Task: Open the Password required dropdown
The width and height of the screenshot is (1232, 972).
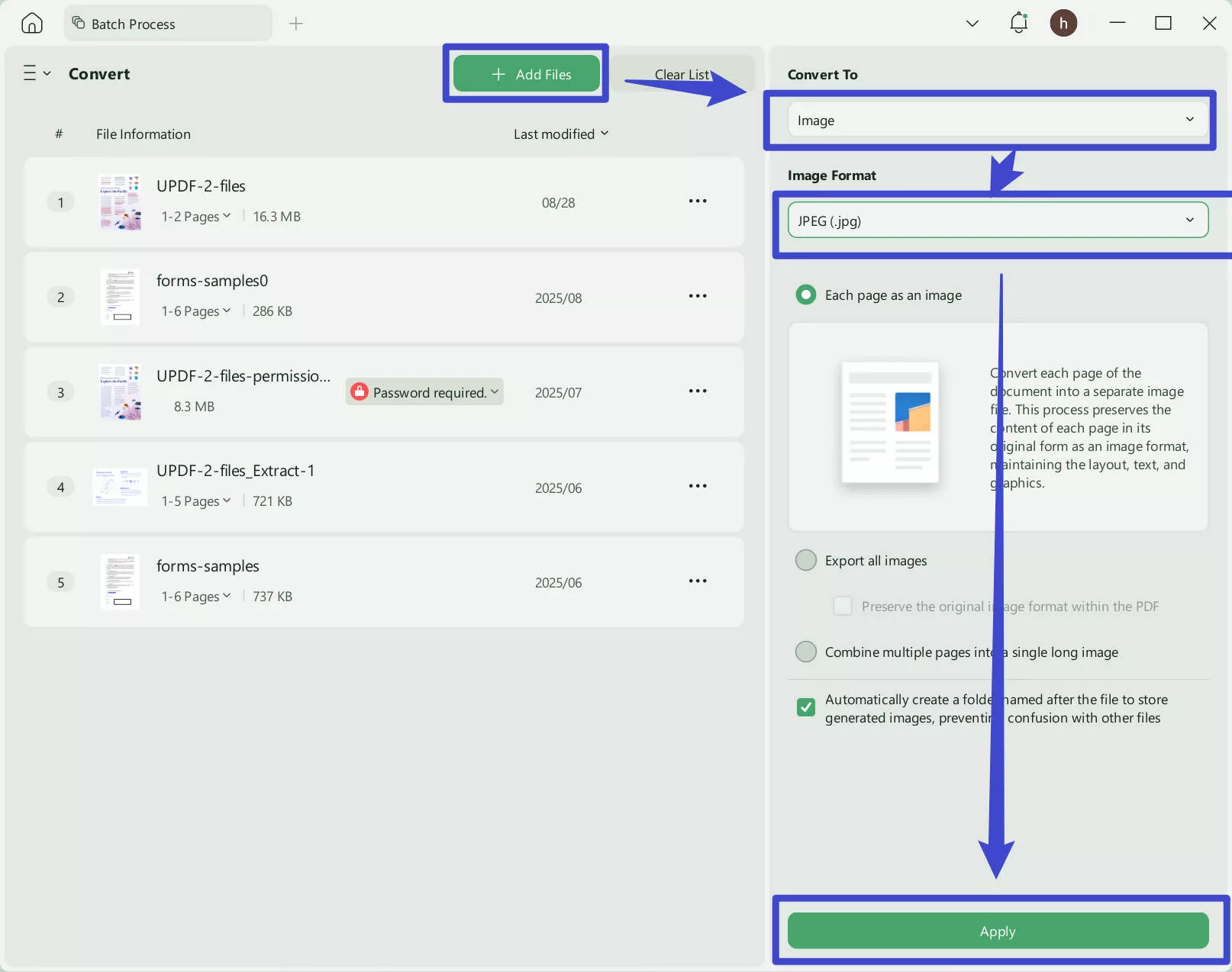Action: coord(424,392)
